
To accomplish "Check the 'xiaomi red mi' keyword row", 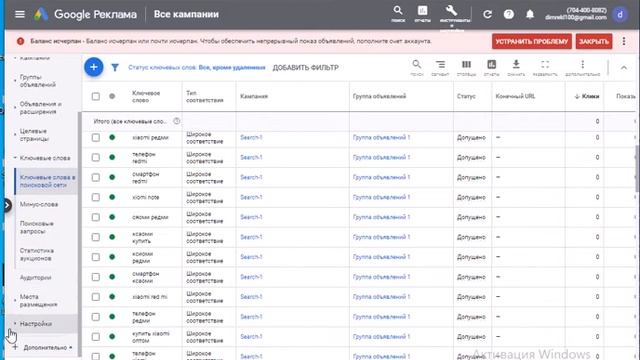I will 96,297.
